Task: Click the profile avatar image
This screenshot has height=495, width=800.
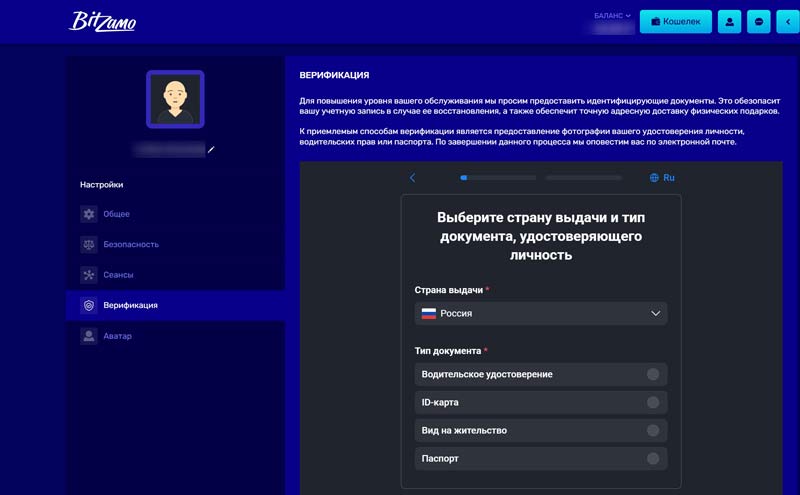Action: [175, 99]
